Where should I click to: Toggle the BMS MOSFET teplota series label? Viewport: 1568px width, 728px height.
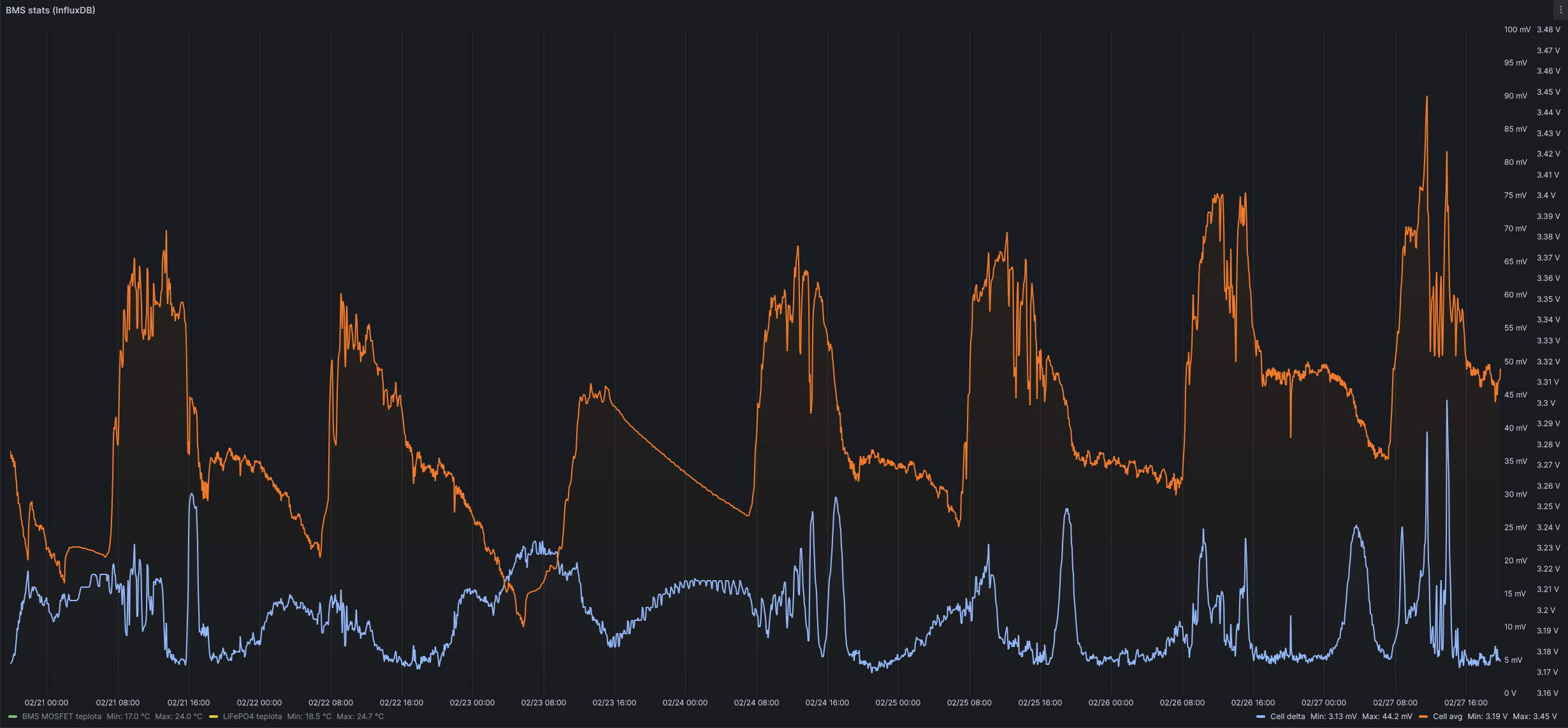62,717
